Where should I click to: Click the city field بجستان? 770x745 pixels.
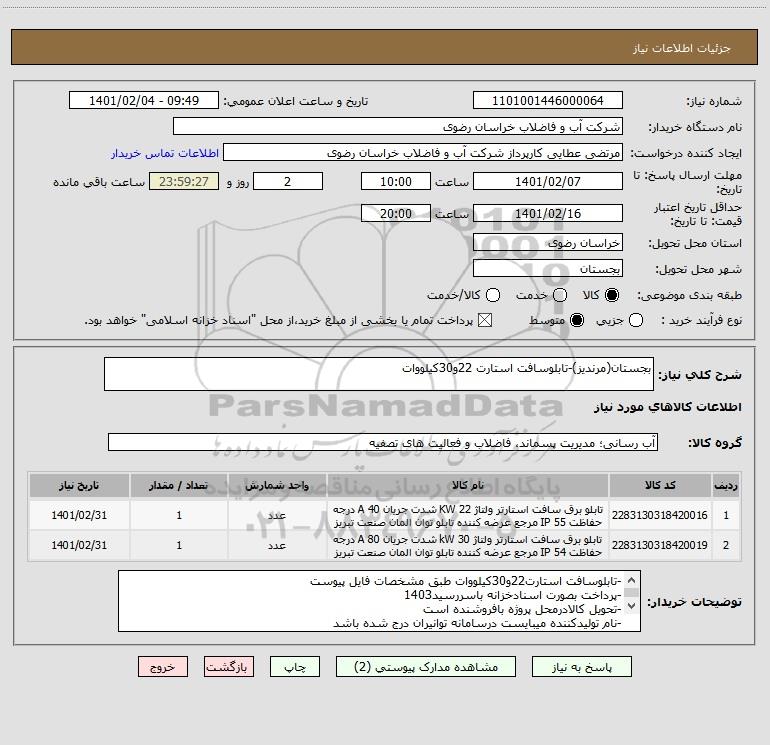[548, 269]
